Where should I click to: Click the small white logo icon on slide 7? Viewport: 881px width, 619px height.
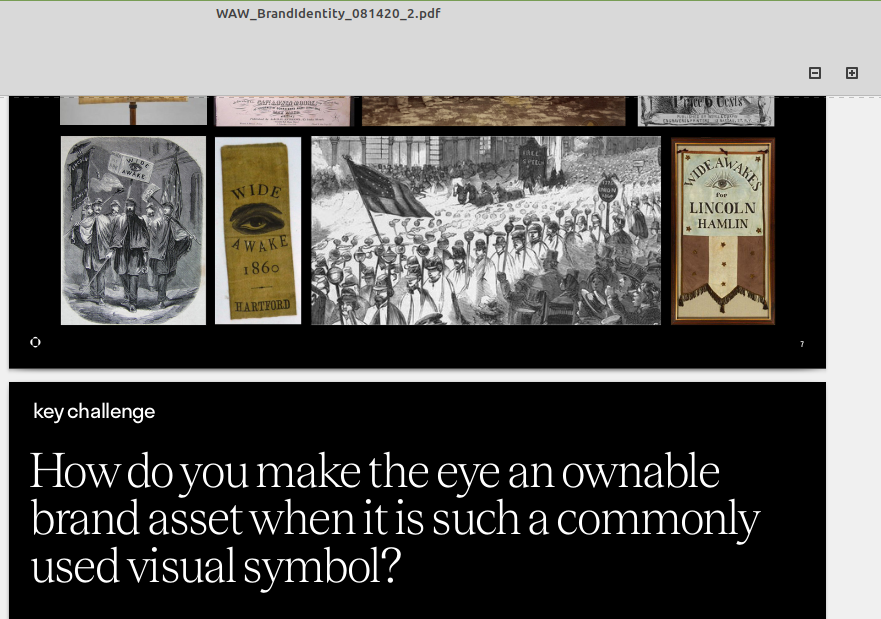(x=36, y=342)
